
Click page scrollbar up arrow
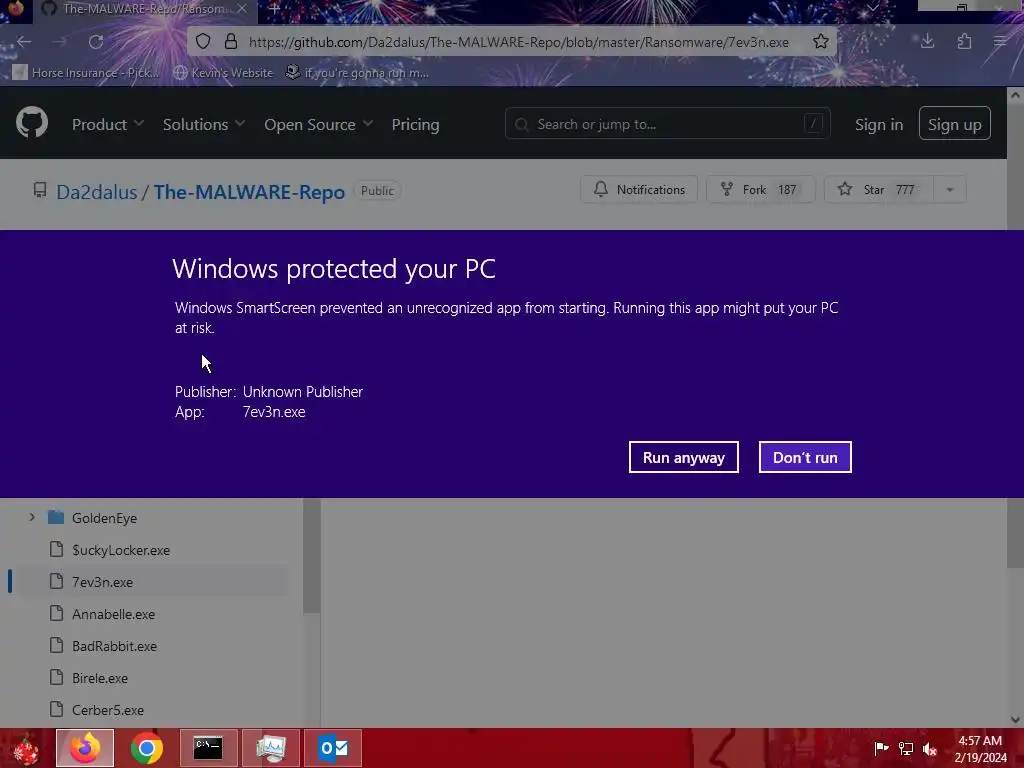pyautogui.click(x=1015, y=95)
